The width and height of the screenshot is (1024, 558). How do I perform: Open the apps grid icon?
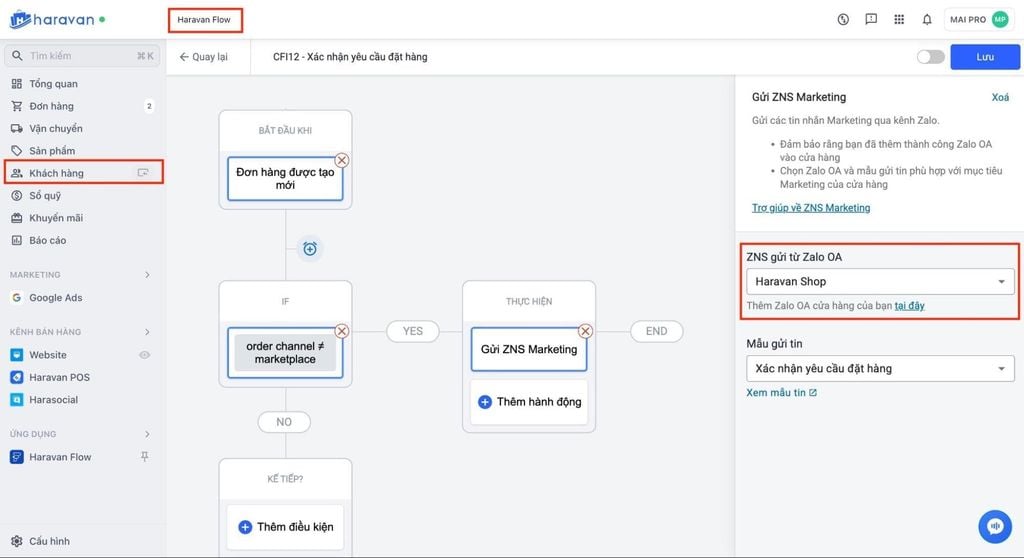(x=899, y=19)
